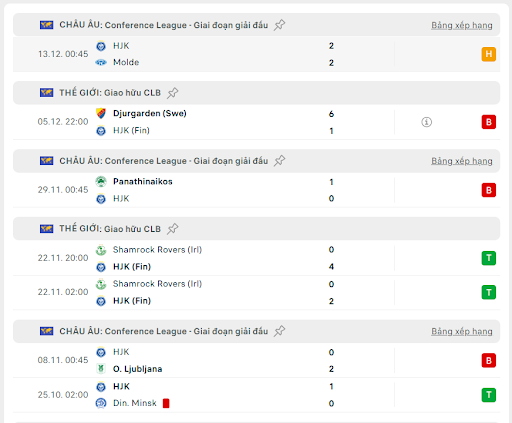The image size is (512, 423).
Task: Click red B badge for Panathinaikos match
Action: 489,190
